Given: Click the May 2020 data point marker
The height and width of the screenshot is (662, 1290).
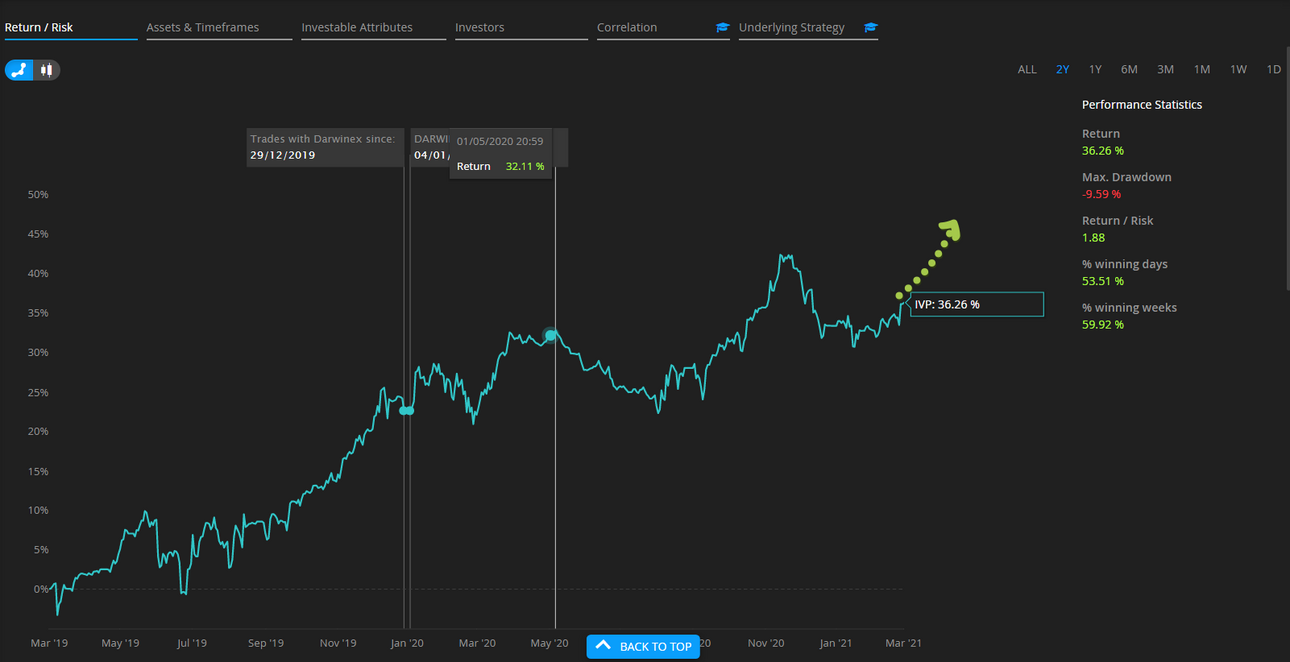Looking at the screenshot, I should [551, 335].
